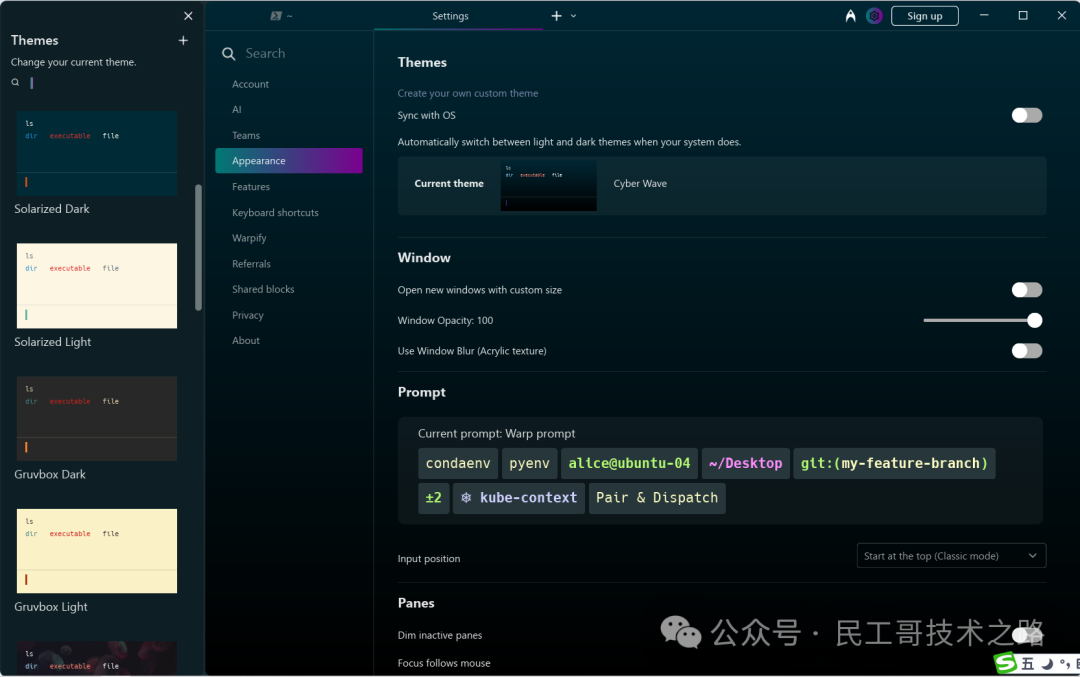Open the Account settings section
The width and height of the screenshot is (1080, 677).
point(251,84)
